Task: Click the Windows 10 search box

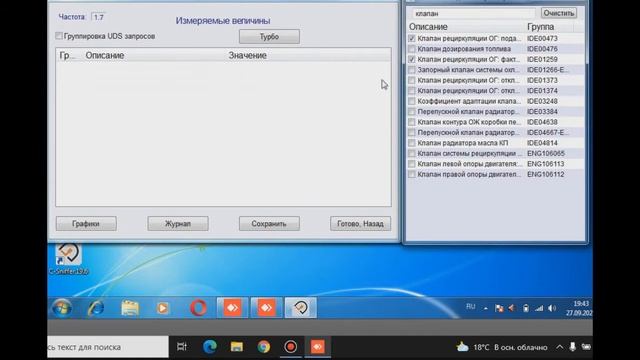Action: click(x=108, y=347)
